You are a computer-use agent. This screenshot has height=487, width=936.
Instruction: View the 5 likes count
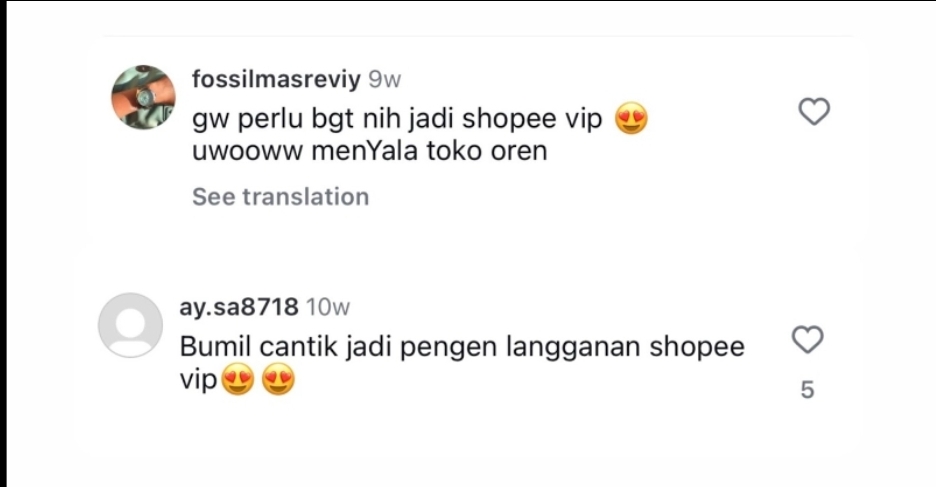807,390
